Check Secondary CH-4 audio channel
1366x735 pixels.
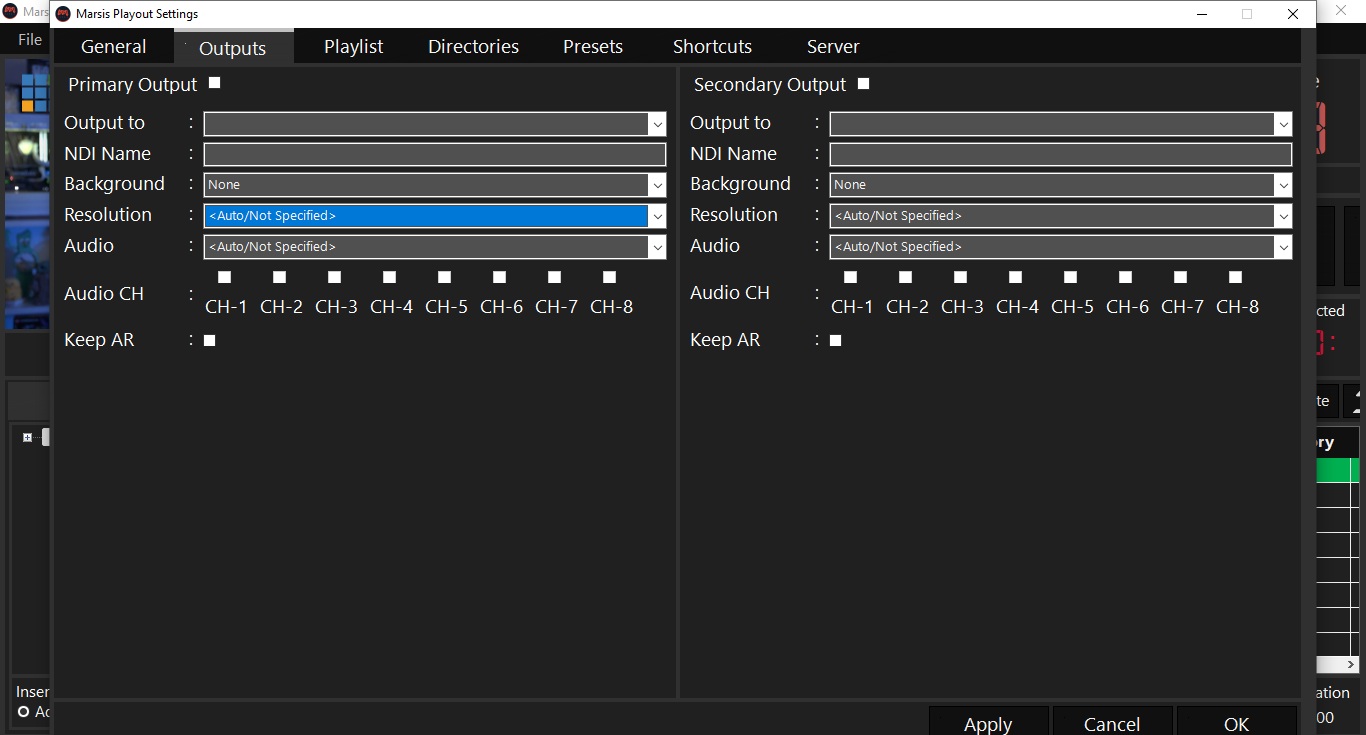pos(1015,277)
